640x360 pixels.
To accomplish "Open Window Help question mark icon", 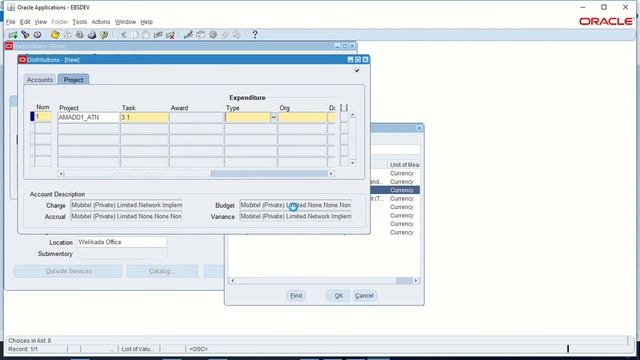I will click(255, 35).
